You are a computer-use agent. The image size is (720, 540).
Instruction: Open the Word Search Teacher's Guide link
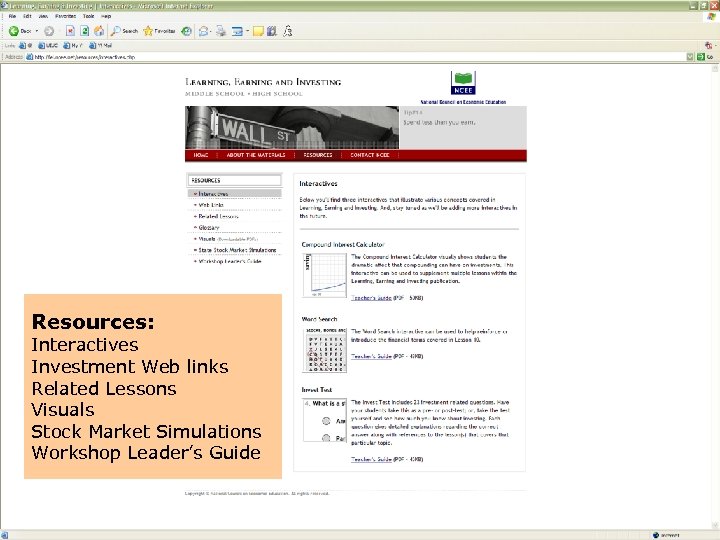pos(371,356)
